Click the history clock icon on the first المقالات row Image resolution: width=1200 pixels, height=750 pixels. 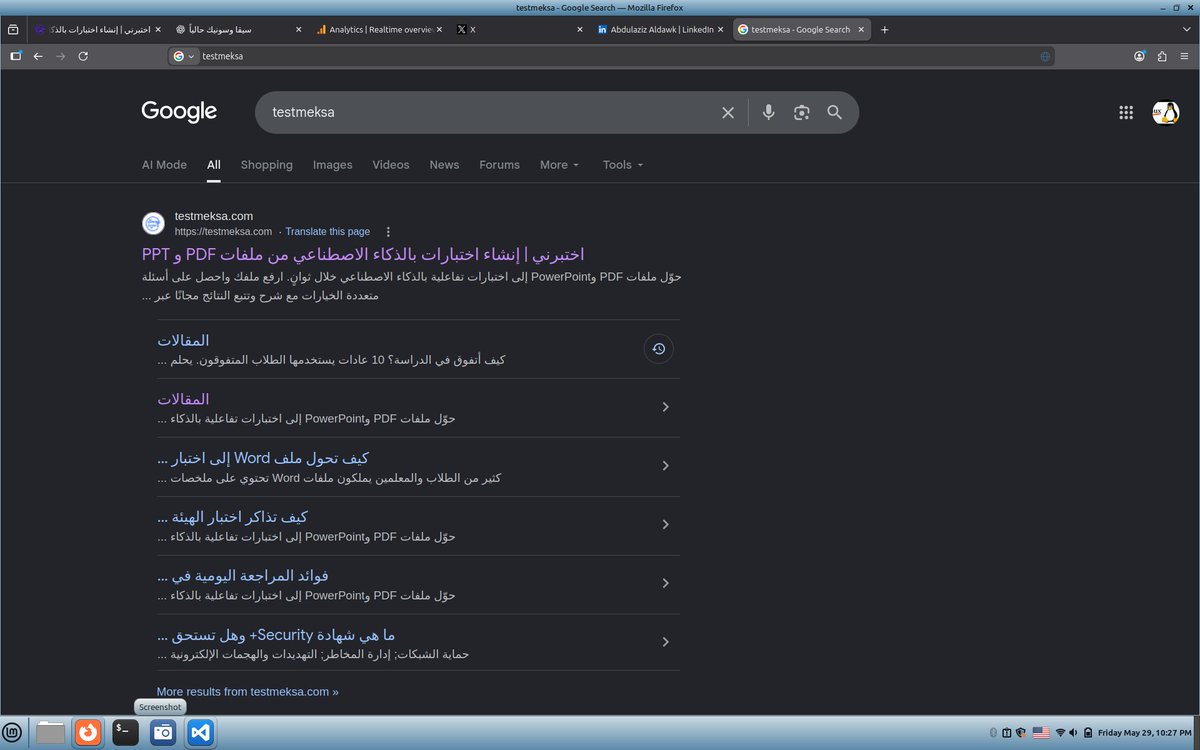658,349
